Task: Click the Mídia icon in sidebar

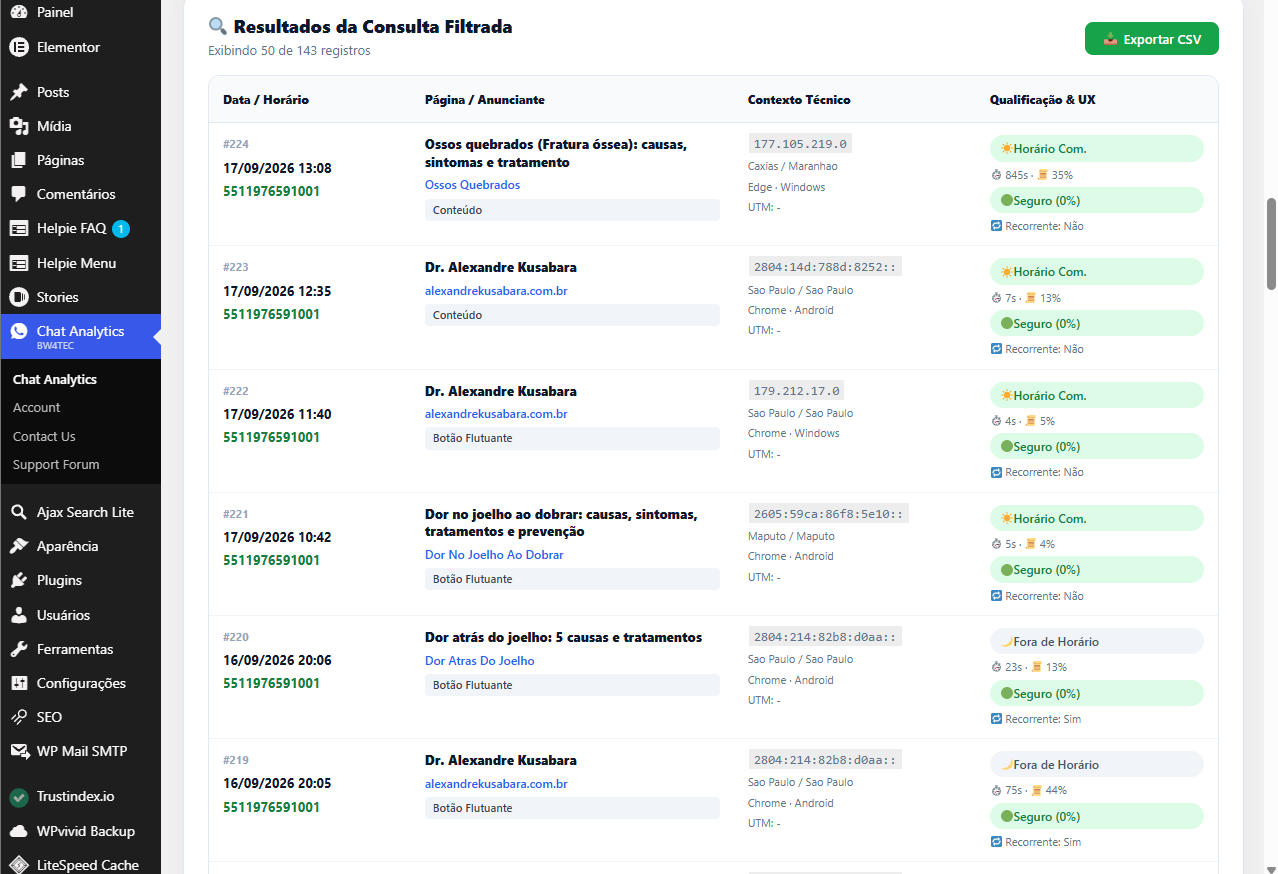Action: [18, 126]
